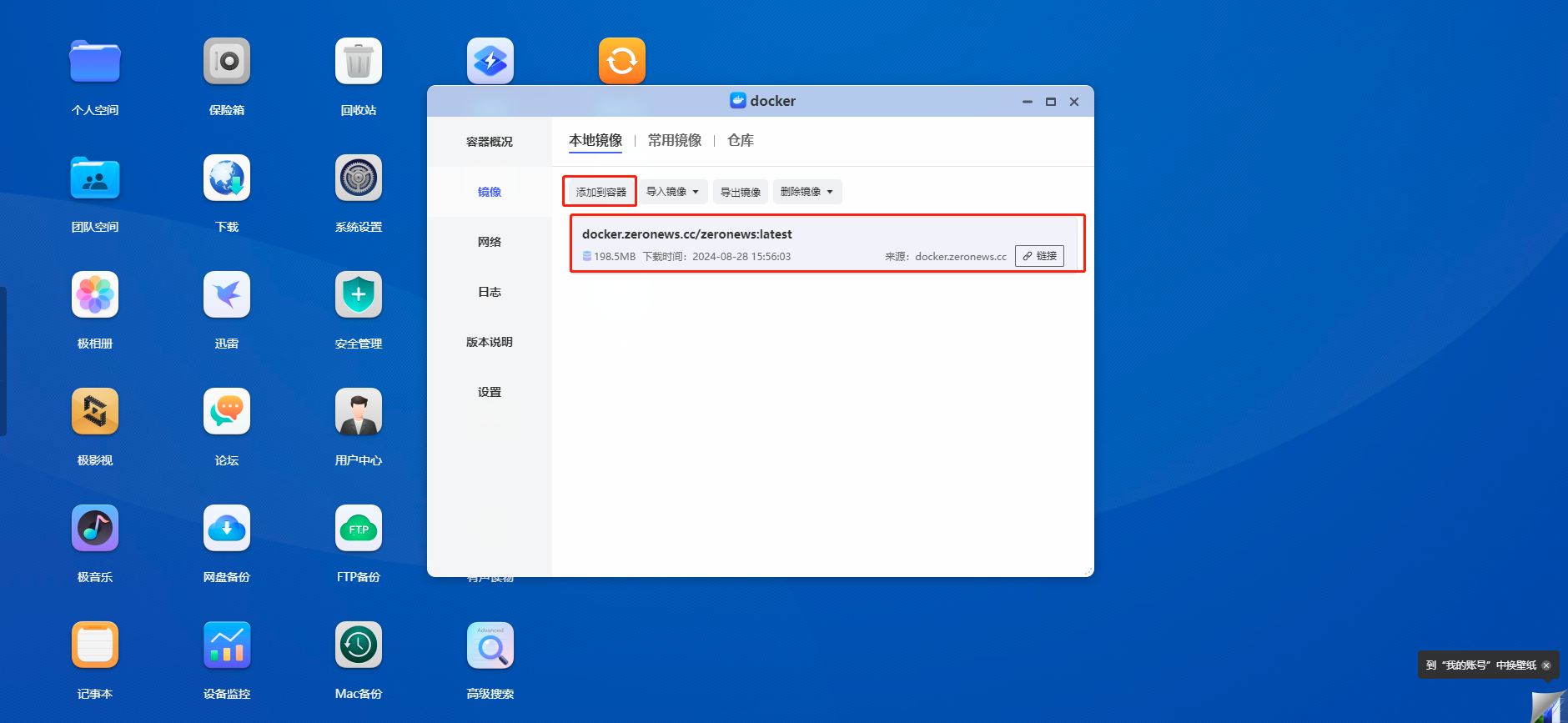Open the 安全管理 security shield icon
The height and width of the screenshot is (723, 1568).
tap(359, 294)
